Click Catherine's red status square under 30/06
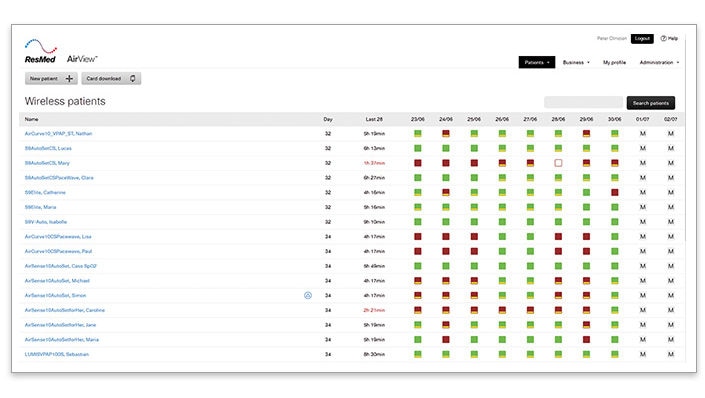Viewport: 705px width, 398px height. [615, 192]
